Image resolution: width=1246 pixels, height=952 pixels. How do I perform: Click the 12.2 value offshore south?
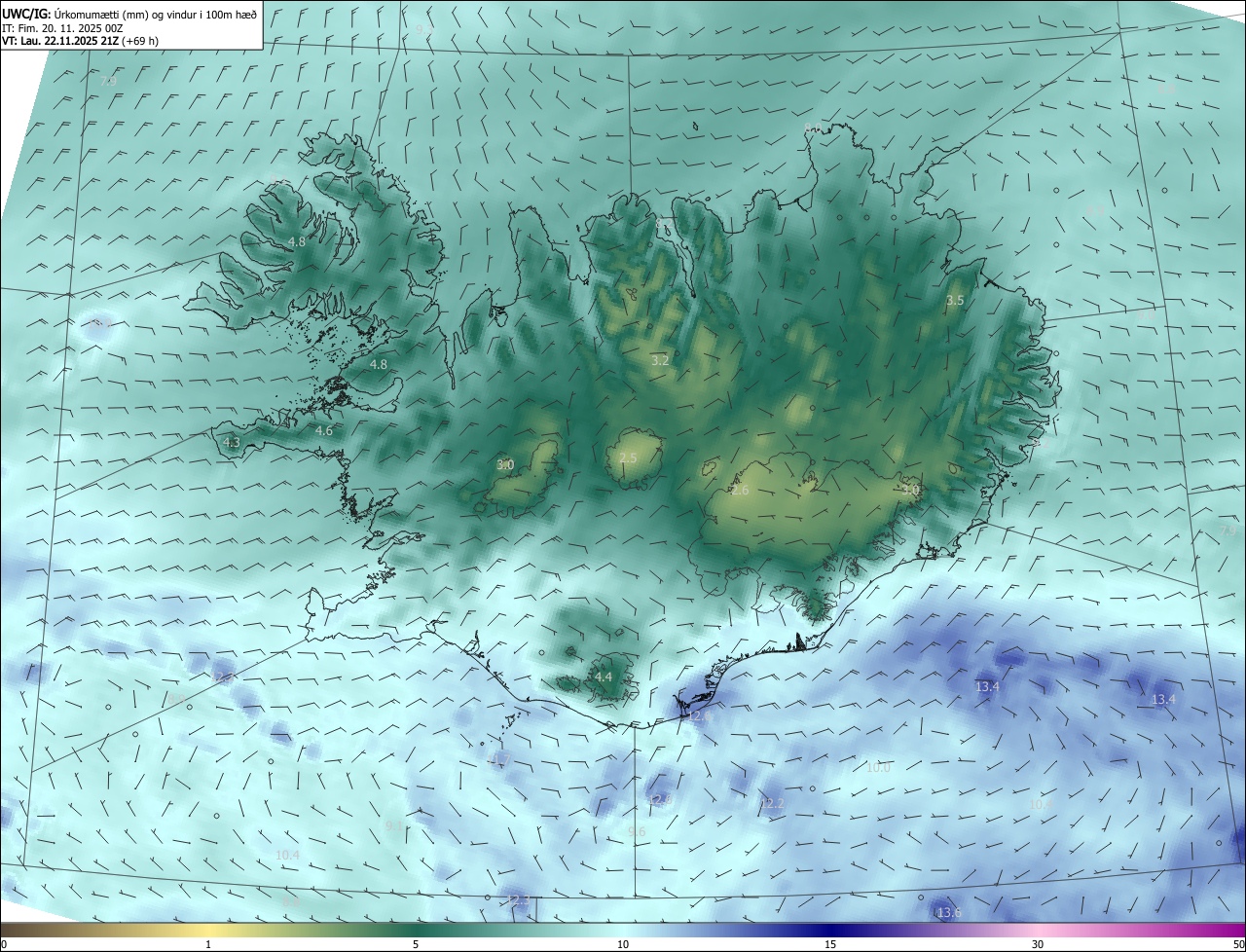(773, 803)
